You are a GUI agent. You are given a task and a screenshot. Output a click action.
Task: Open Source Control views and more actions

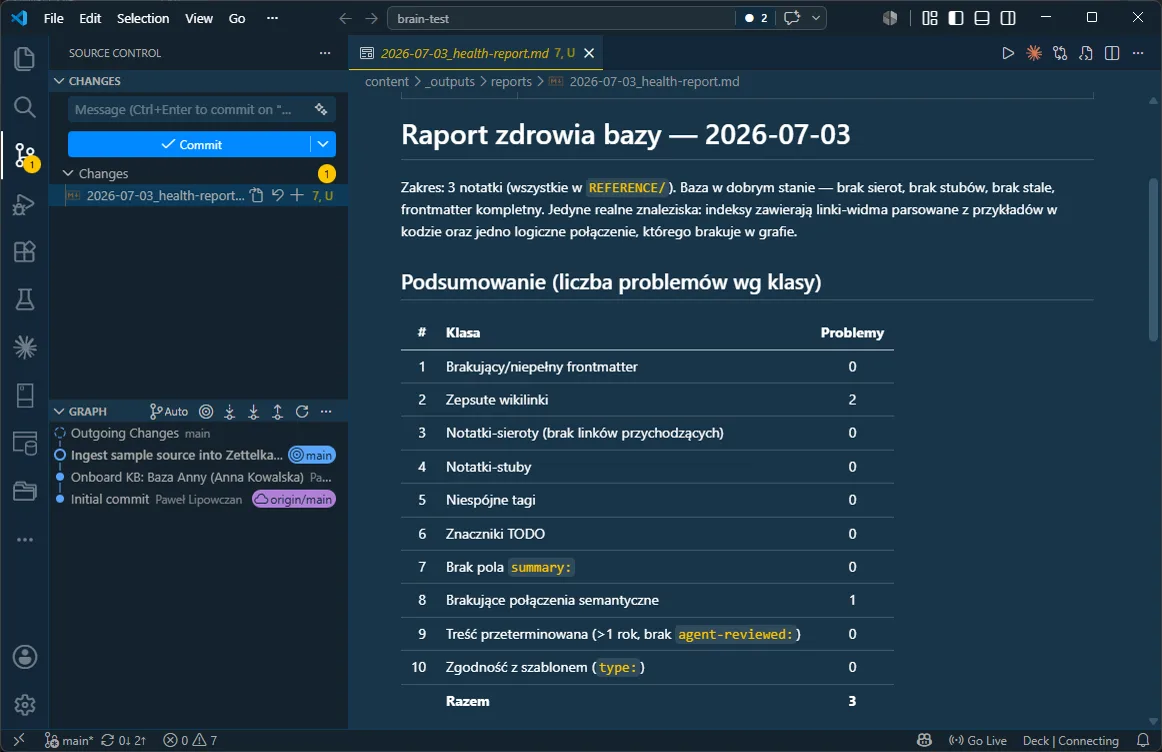[325, 53]
